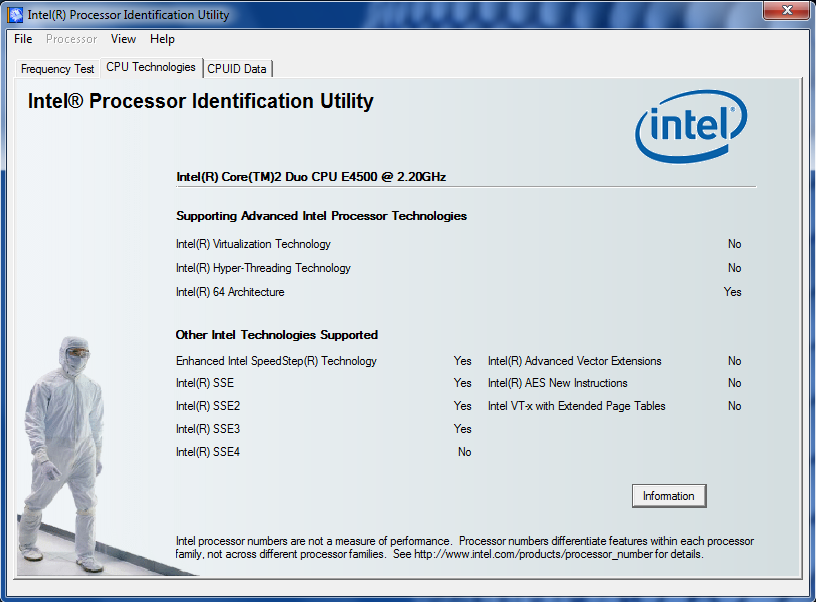Click the Intel utility title bar icon
816x602 pixels.
tap(16, 15)
